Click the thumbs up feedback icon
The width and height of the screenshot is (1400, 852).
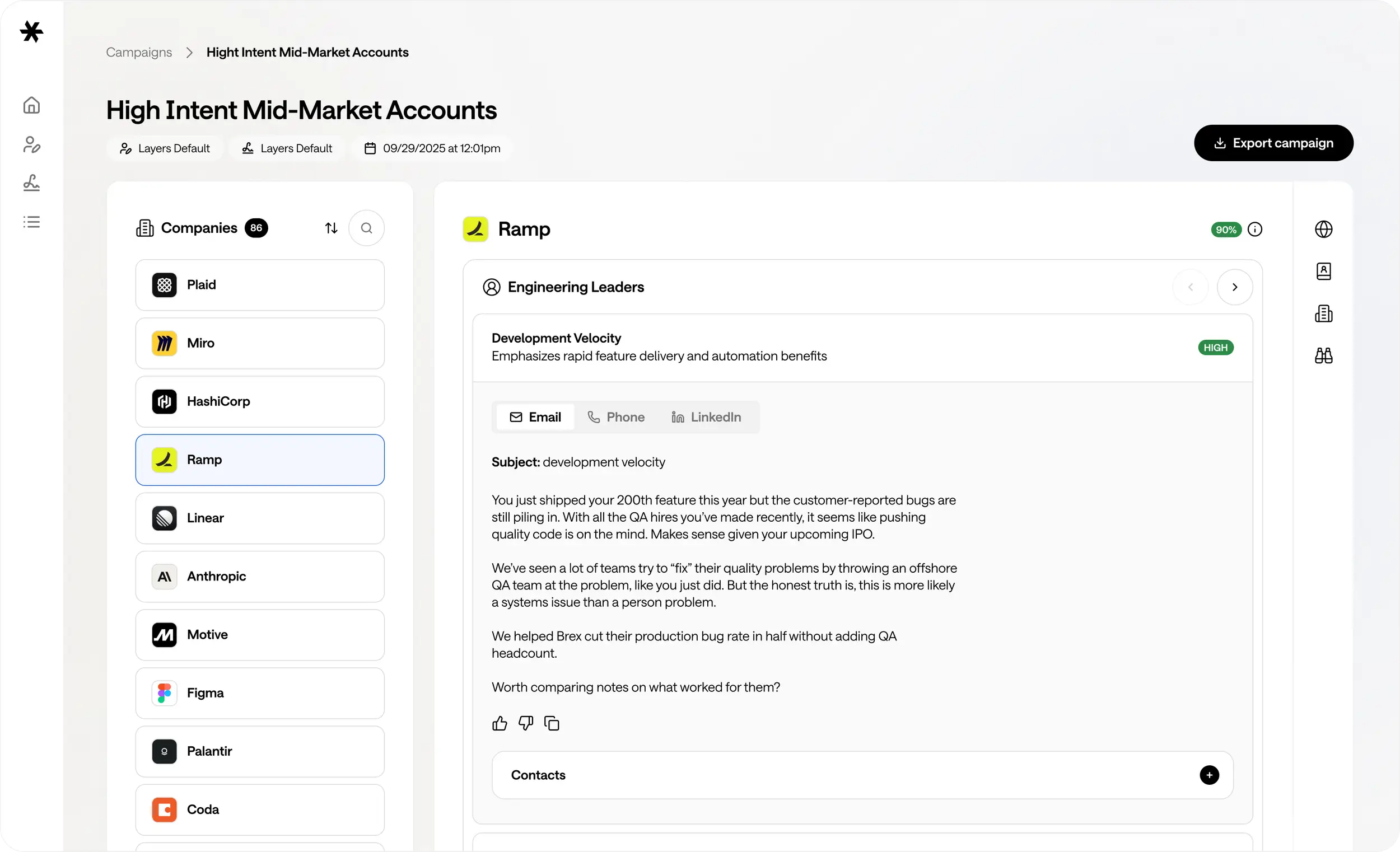click(500, 723)
